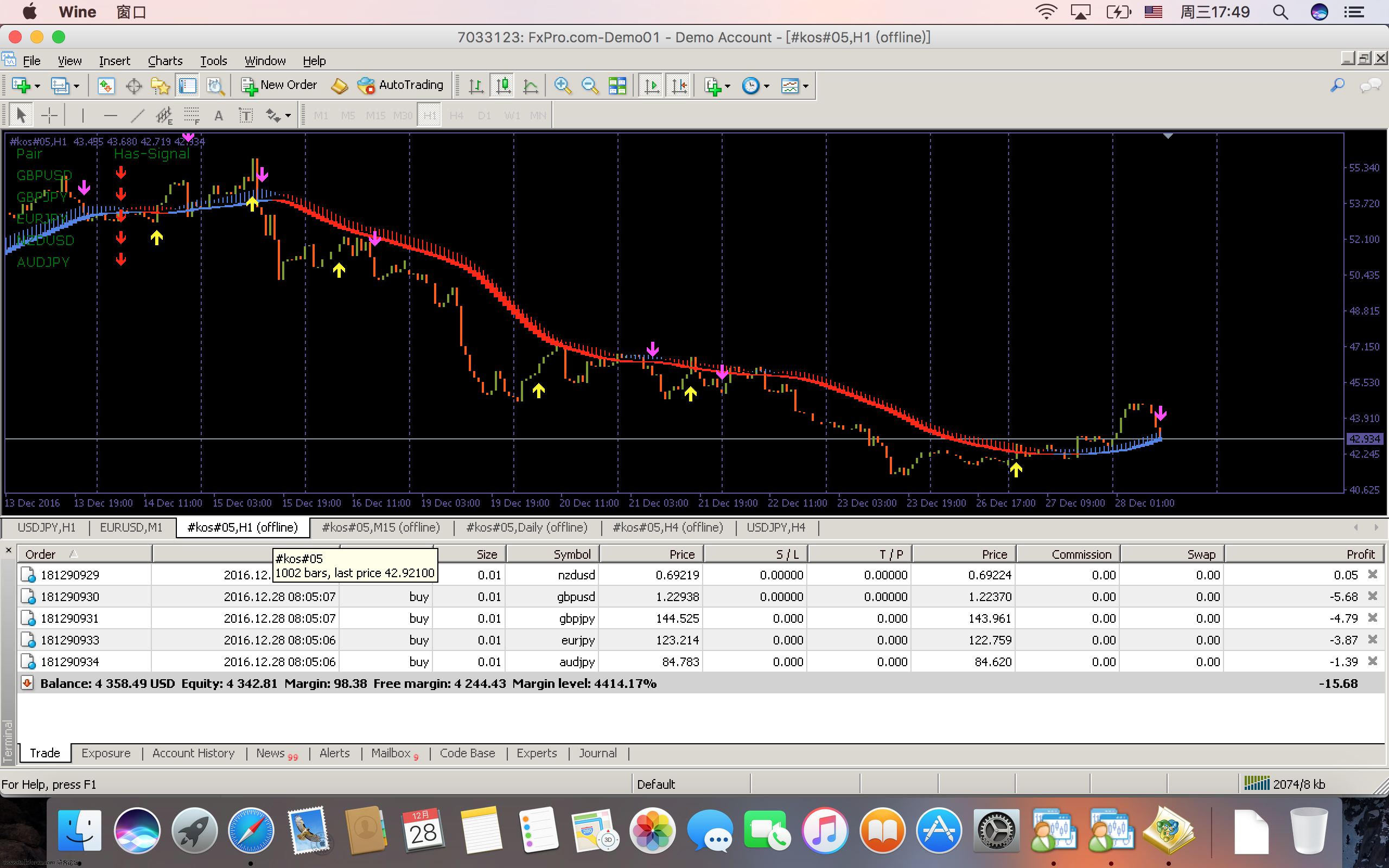Select the M1 timeframe button
1389x868 pixels.
coord(321,116)
